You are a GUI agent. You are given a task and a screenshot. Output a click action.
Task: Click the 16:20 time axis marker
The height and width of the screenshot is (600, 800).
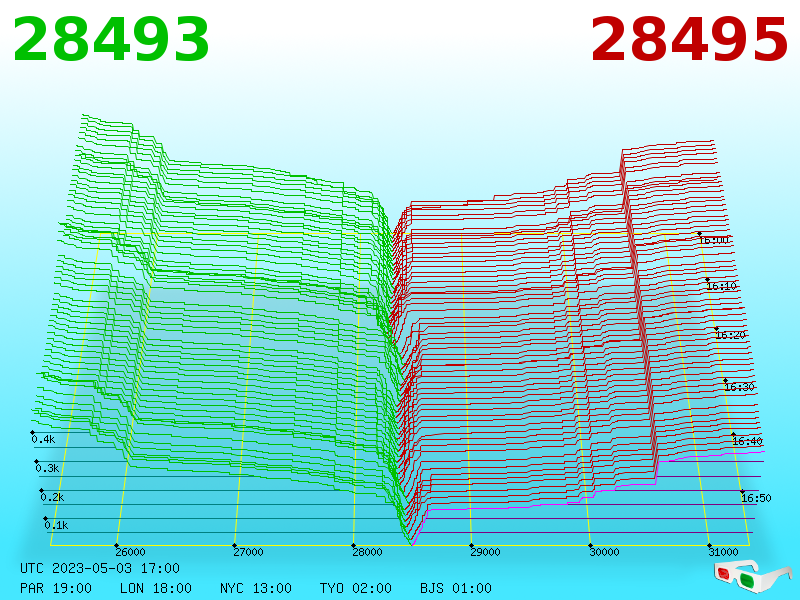click(x=730, y=335)
